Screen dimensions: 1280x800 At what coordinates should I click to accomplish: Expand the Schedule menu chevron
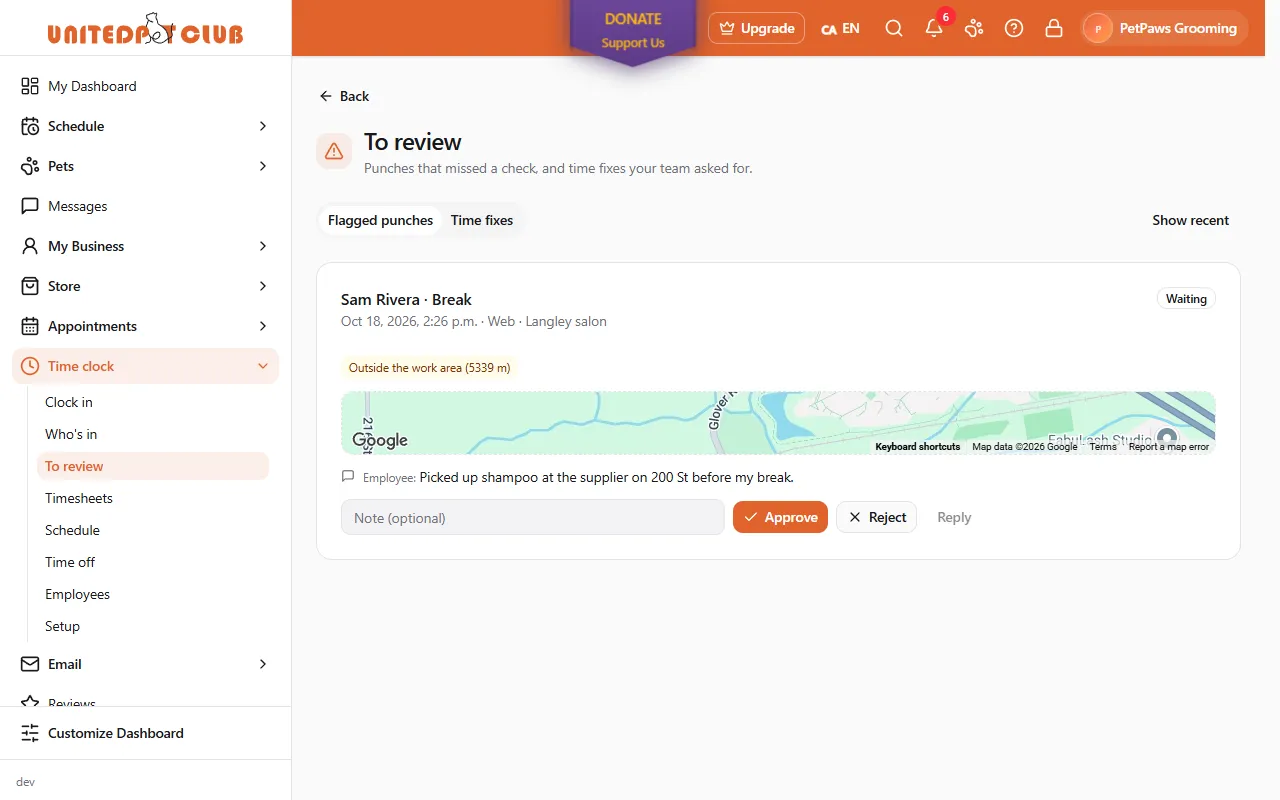tap(263, 126)
